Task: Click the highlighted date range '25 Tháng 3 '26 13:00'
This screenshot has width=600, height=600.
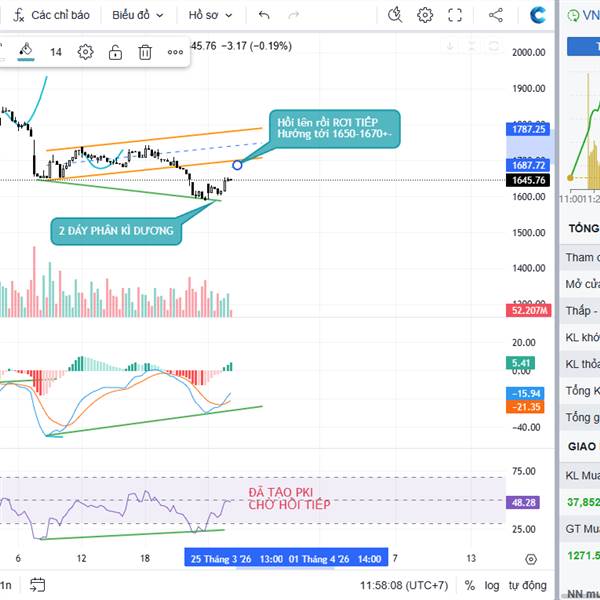Action: pyautogui.click(x=236, y=559)
